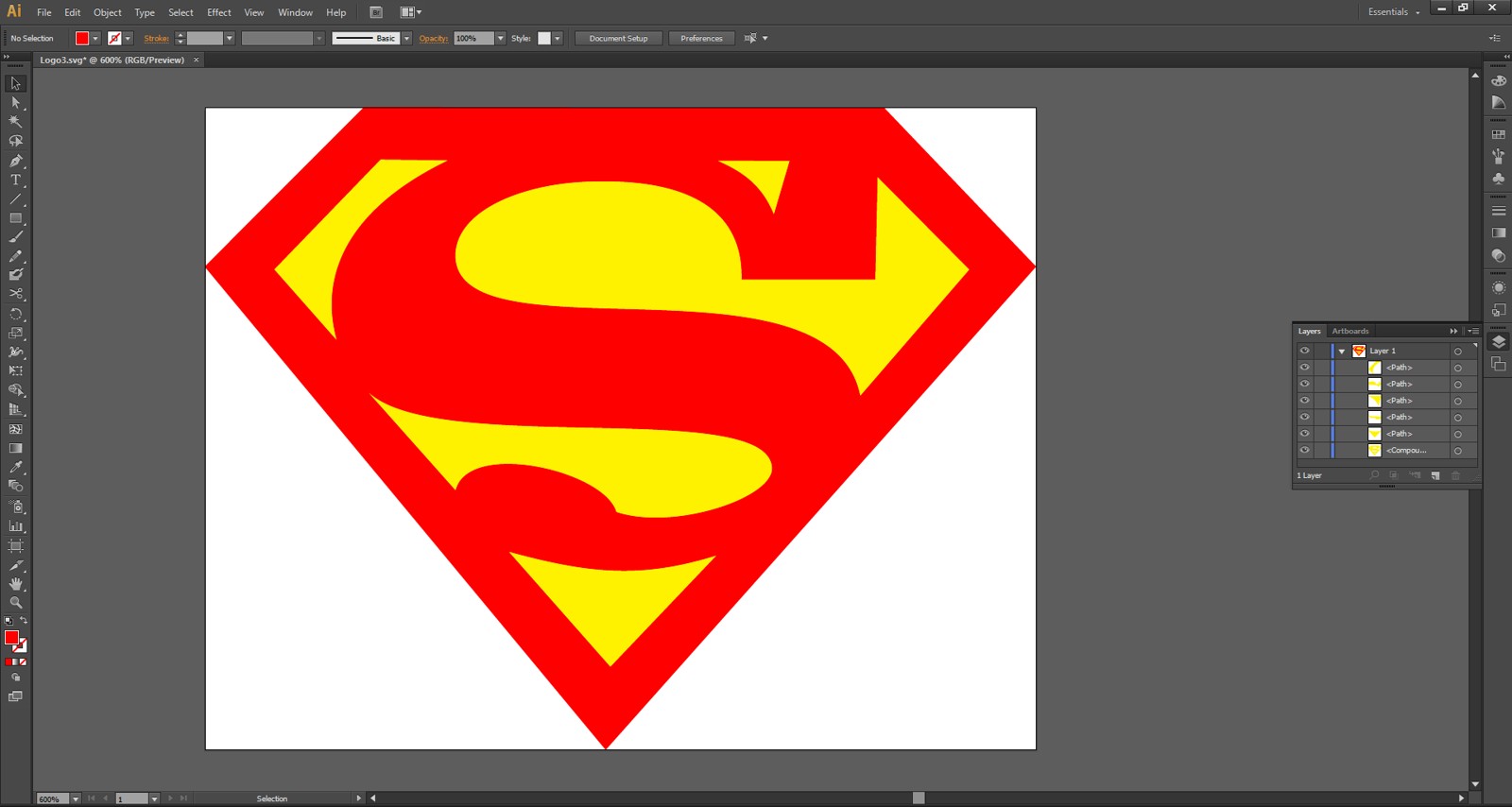Screen dimensions: 1512x807
Task: Select the Logo3.svg document tab
Action: 112,60
